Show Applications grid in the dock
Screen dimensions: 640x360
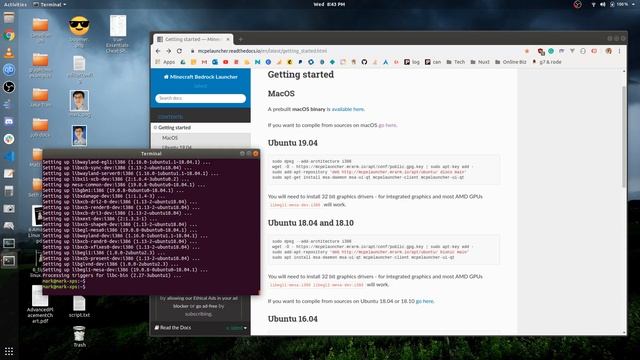pos(9,351)
